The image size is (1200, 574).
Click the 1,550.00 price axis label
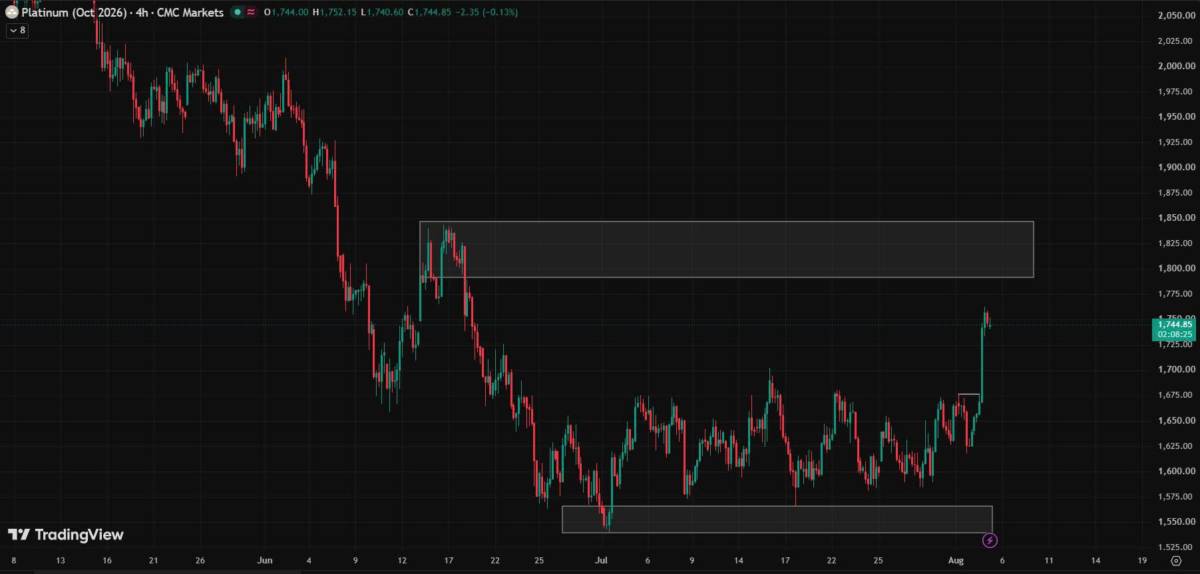pyautogui.click(x=1175, y=521)
